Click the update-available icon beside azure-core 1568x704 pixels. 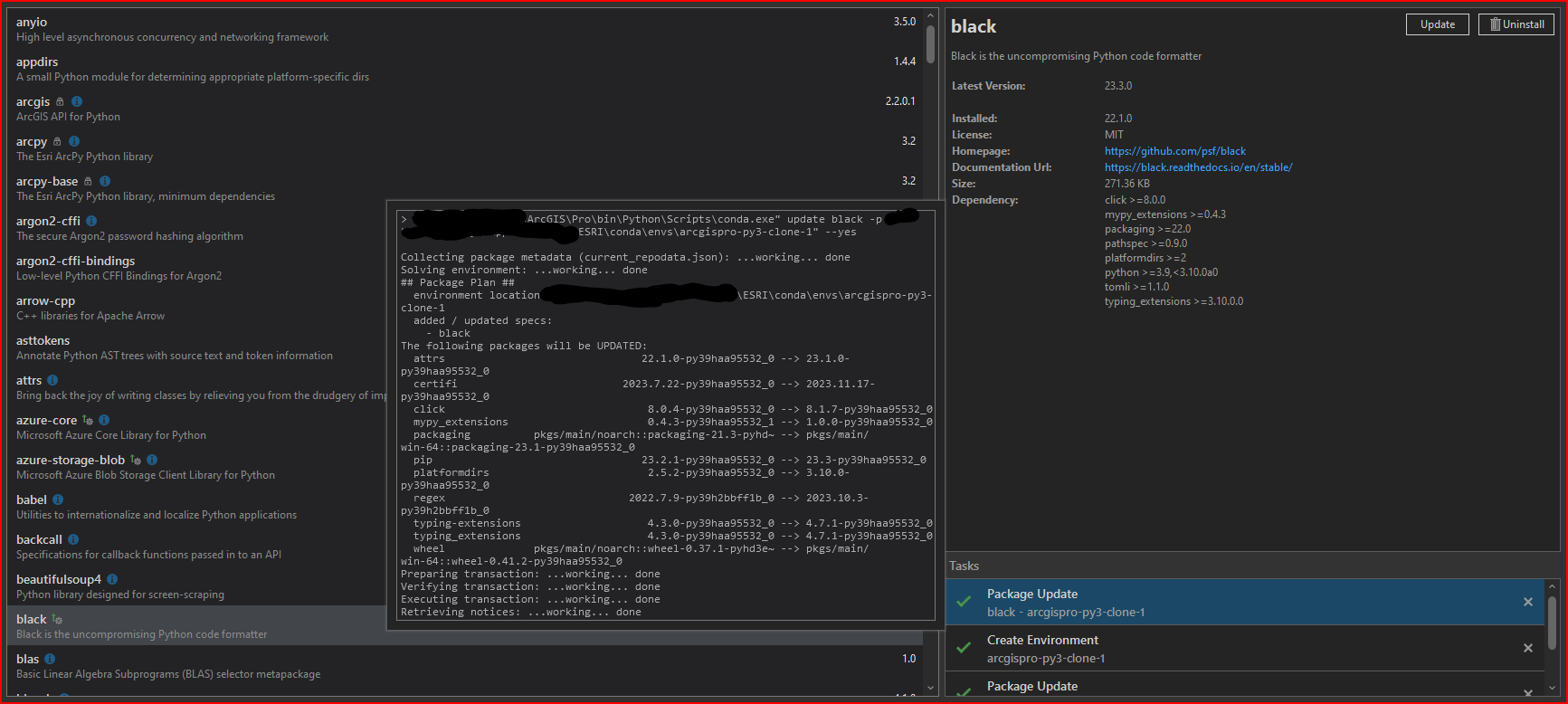coord(88,420)
